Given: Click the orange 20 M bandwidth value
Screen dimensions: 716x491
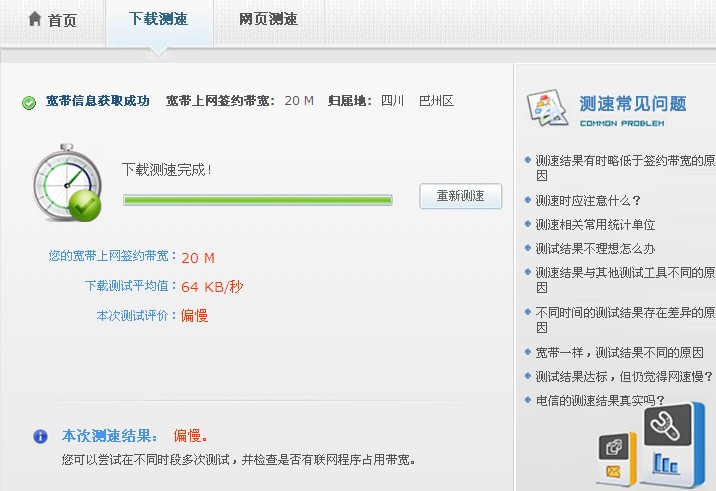Looking at the screenshot, I should [198, 258].
